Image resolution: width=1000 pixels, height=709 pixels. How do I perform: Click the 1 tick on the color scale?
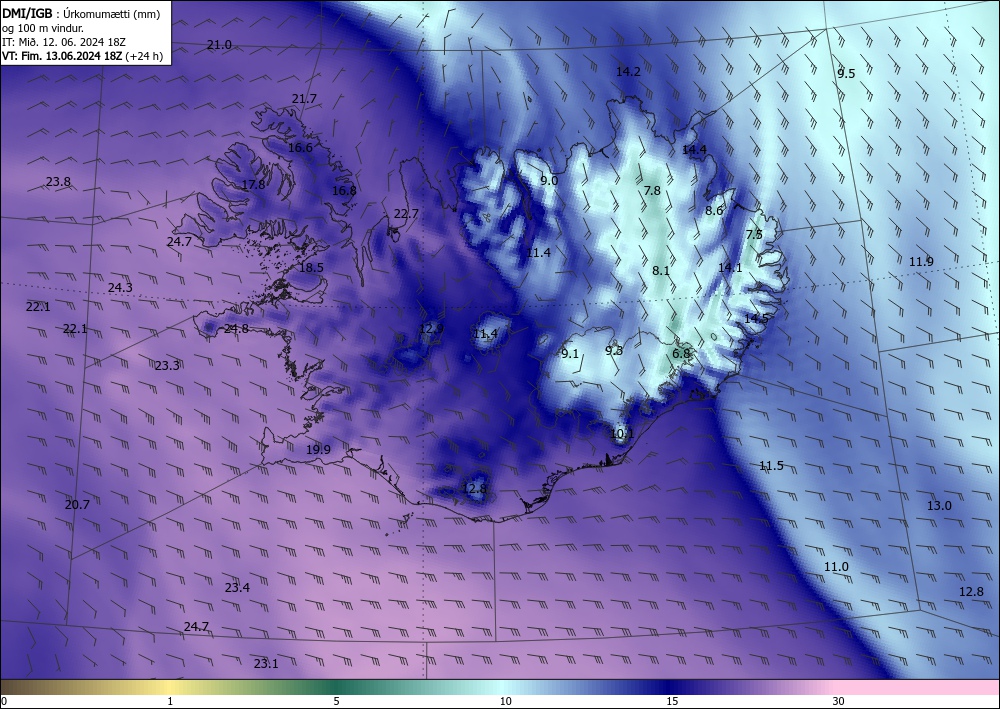(170, 702)
